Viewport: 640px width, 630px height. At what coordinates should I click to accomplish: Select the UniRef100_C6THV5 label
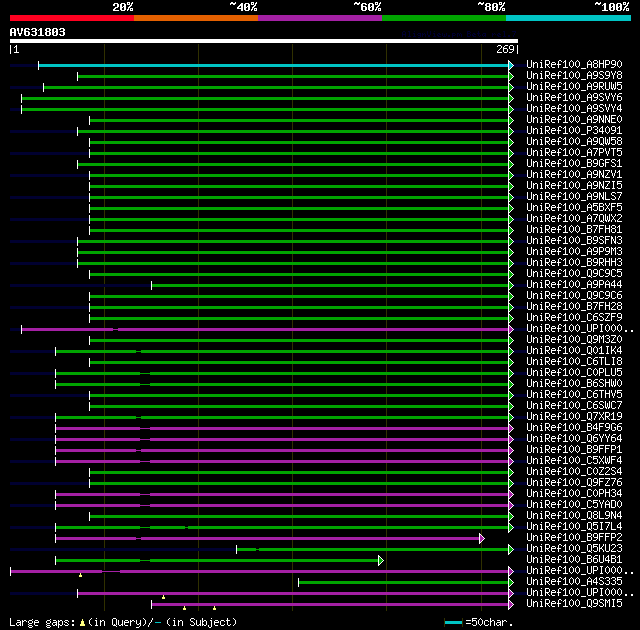coord(574,395)
